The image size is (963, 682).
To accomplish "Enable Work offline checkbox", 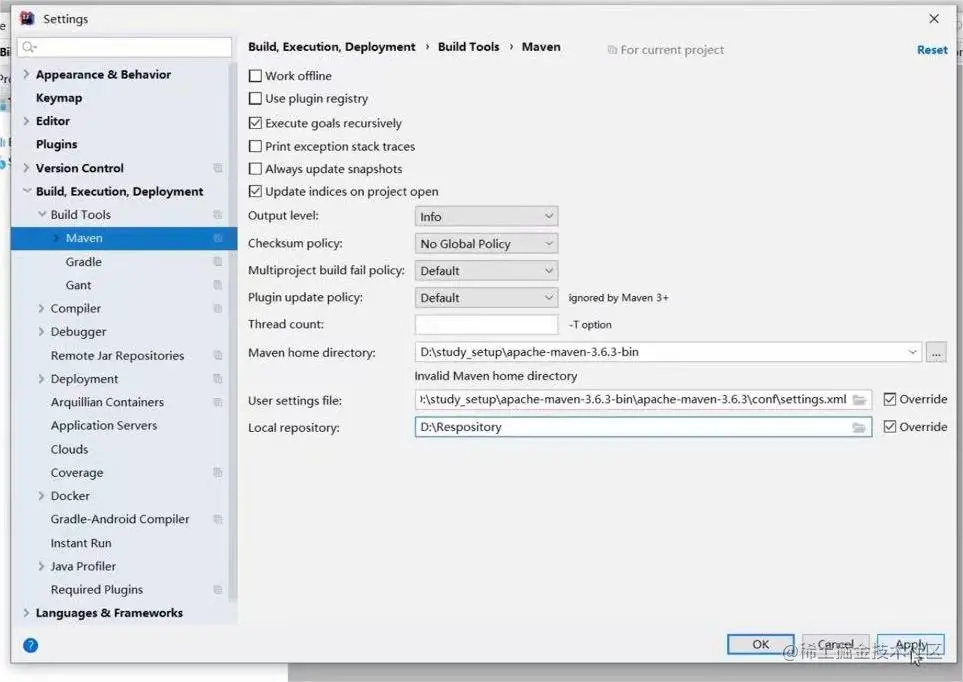I will point(255,76).
